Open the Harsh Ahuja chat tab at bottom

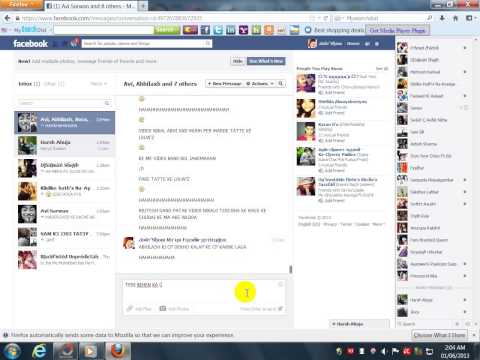point(360,324)
